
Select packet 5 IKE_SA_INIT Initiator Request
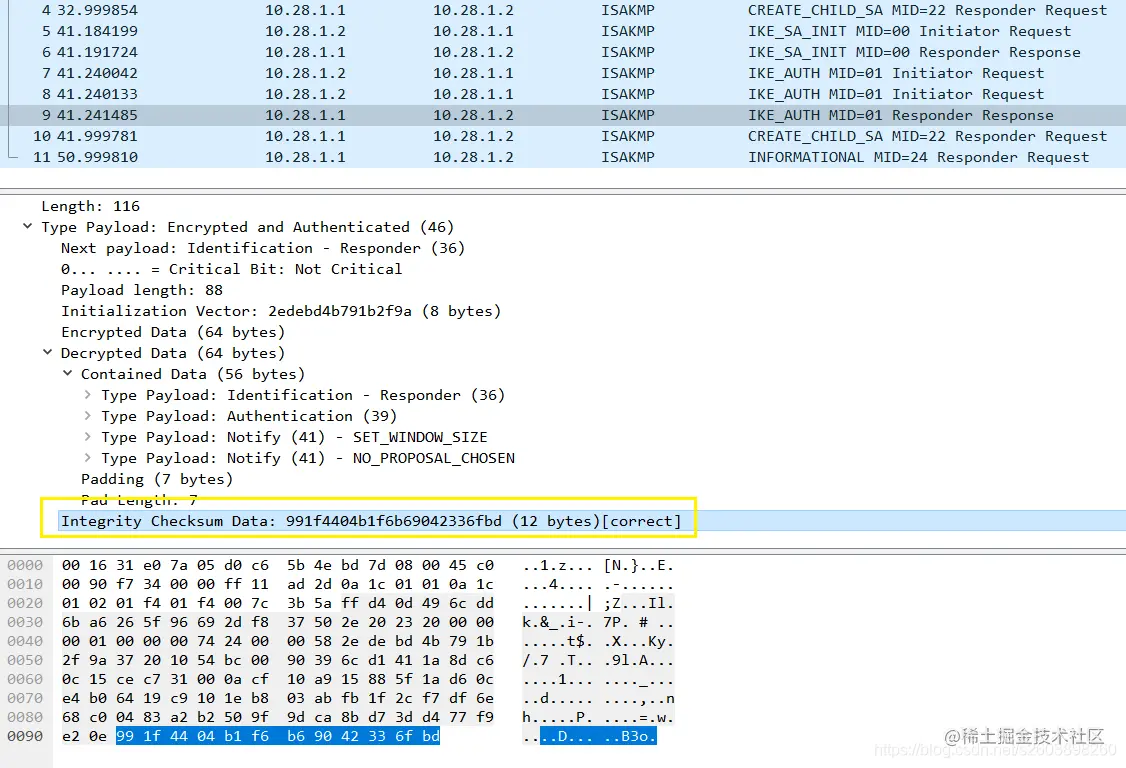(x=563, y=31)
